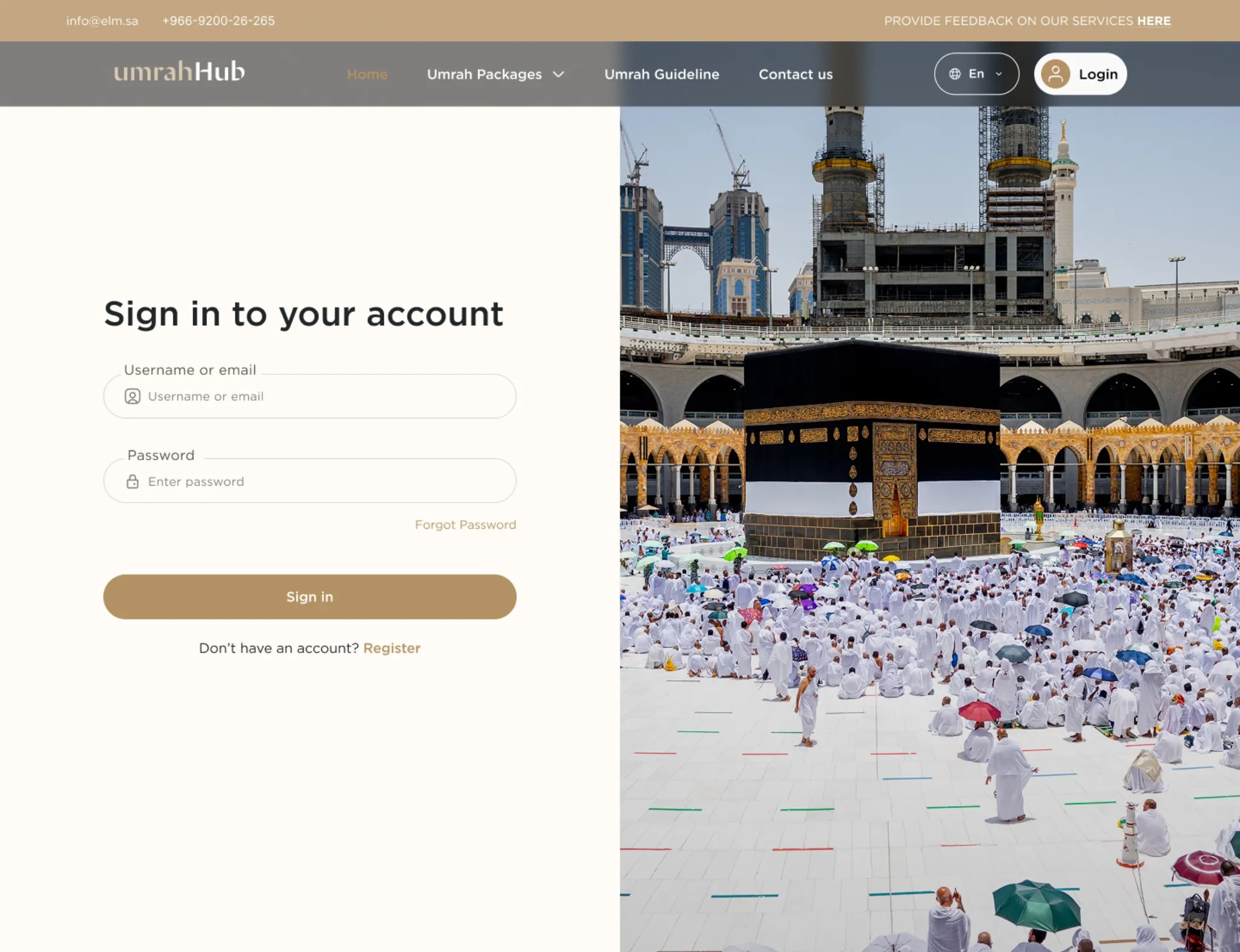Click the user icon inside username field
Image resolution: width=1240 pixels, height=952 pixels.
(133, 396)
